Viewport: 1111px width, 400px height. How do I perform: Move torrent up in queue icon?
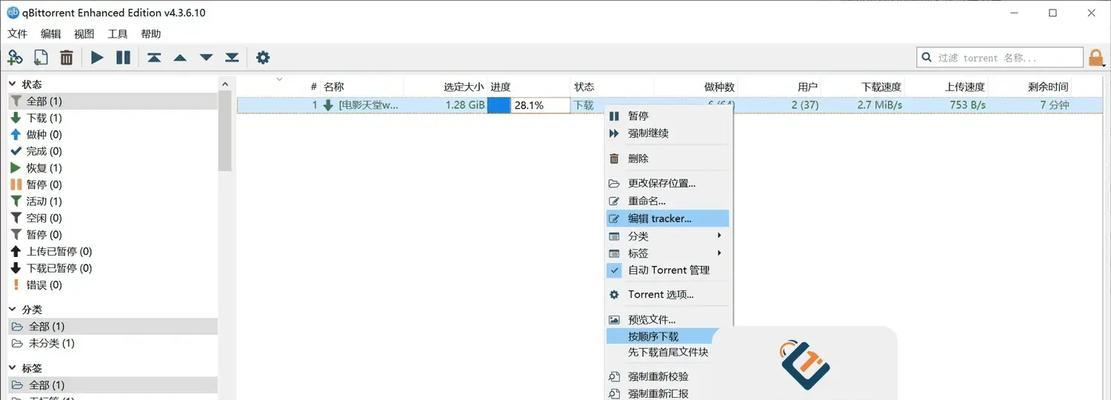click(x=180, y=57)
